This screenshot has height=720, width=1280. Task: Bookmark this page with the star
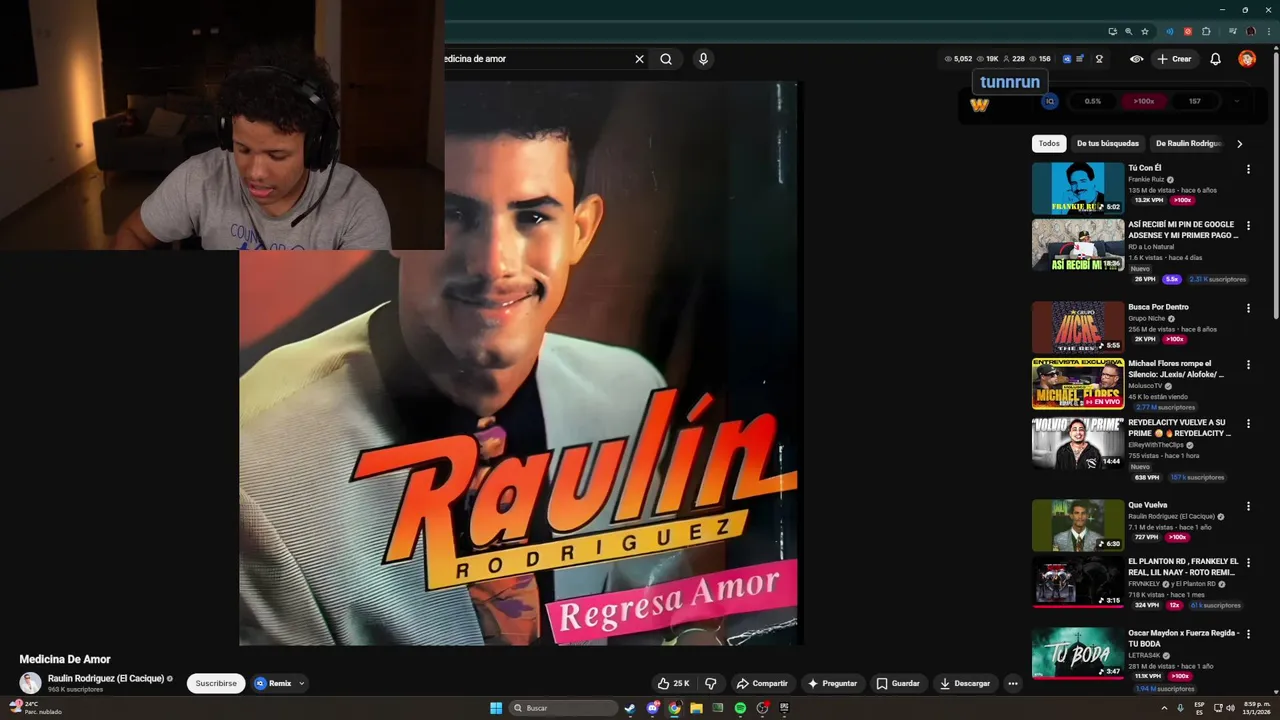click(1145, 31)
